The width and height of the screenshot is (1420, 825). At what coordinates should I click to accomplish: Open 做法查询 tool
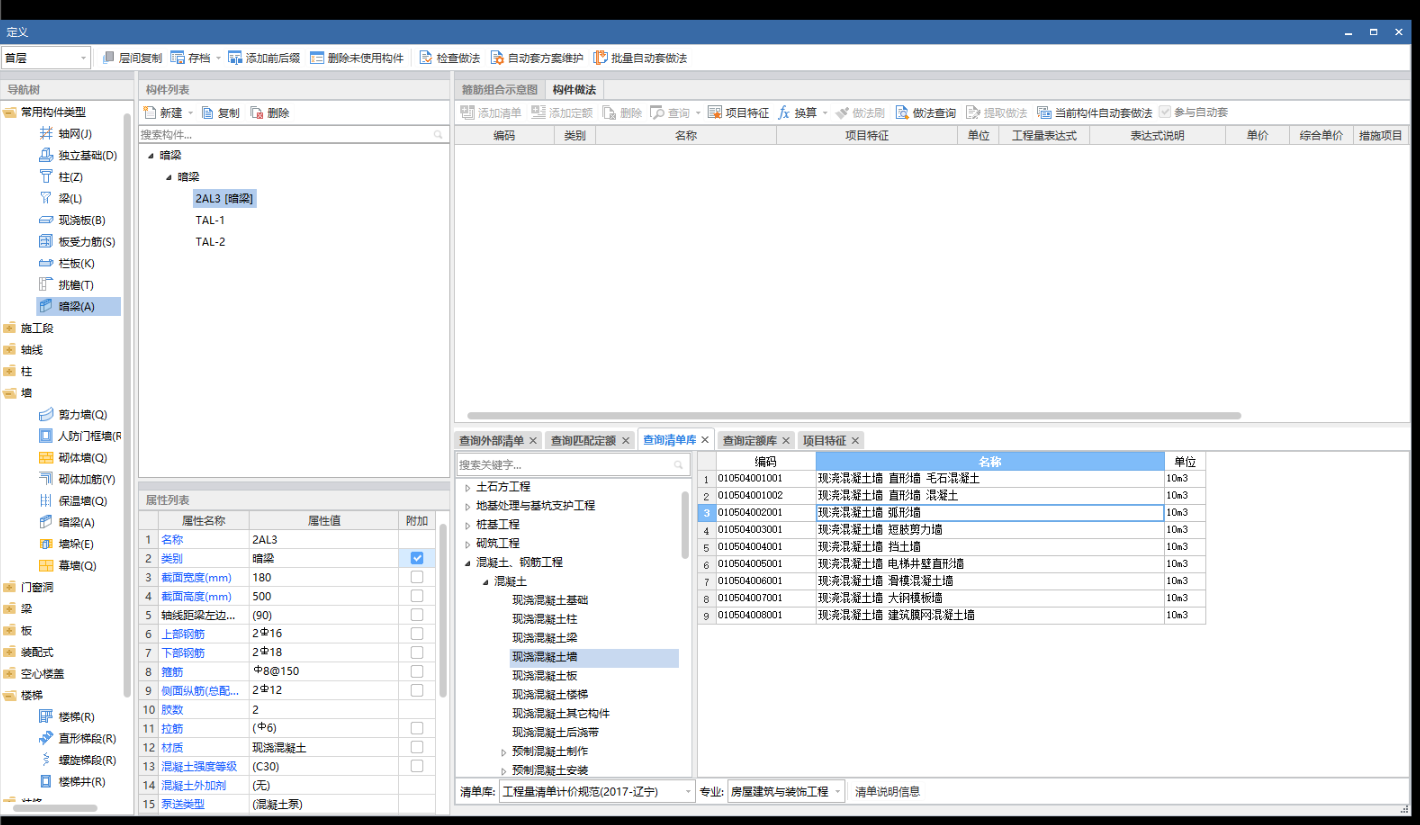tap(925, 113)
